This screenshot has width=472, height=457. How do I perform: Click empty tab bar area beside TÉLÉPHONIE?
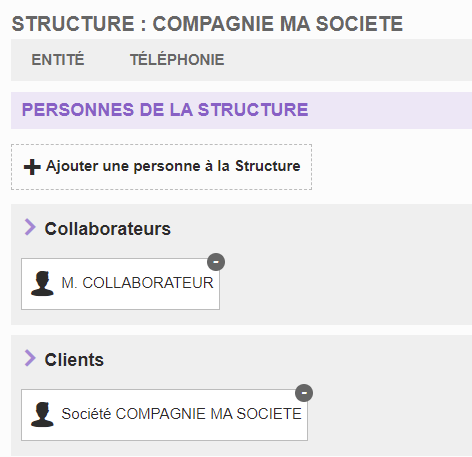coord(347,60)
